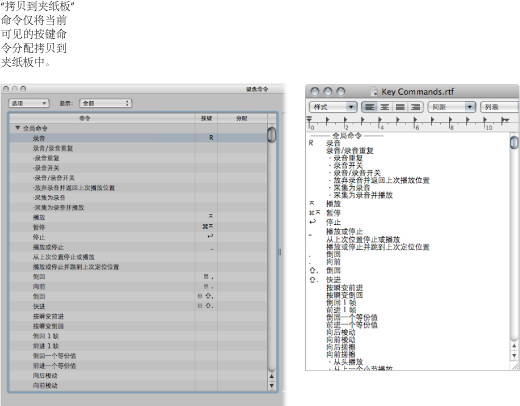The width and height of the screenshot is (520, 406).
Task: Select the 停止 command row
Action: pyautogui.click(x=138, y=237)
